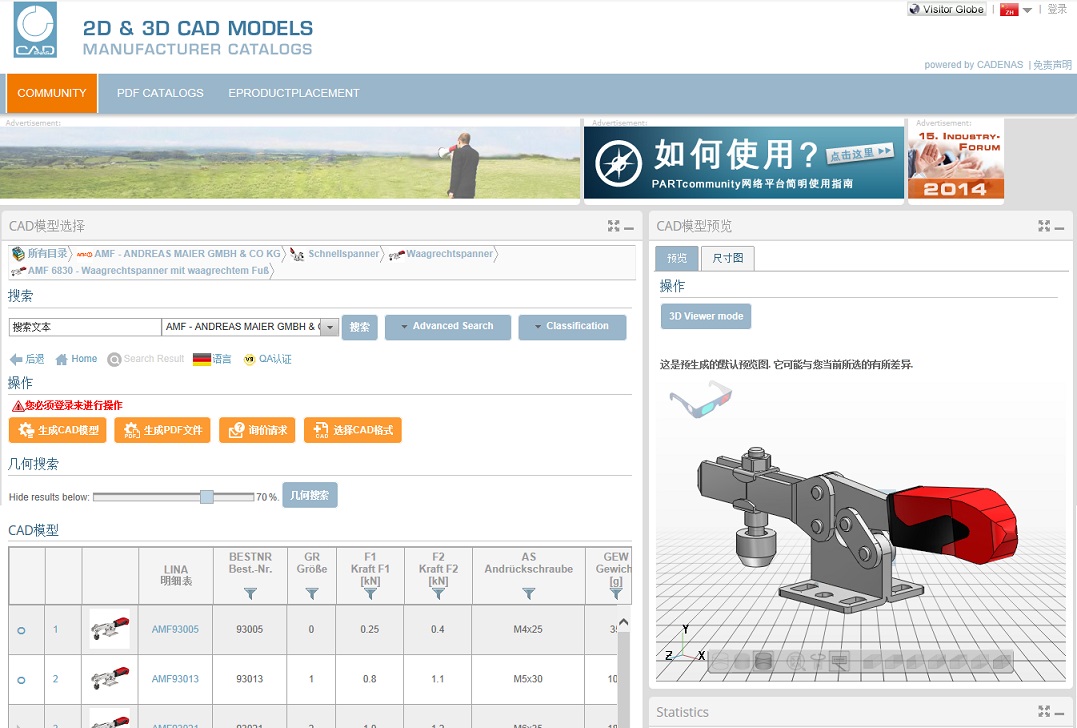Expand the Classification dropdown
1077x728 pixels.
pyautogui.click(x=572, y=327)
